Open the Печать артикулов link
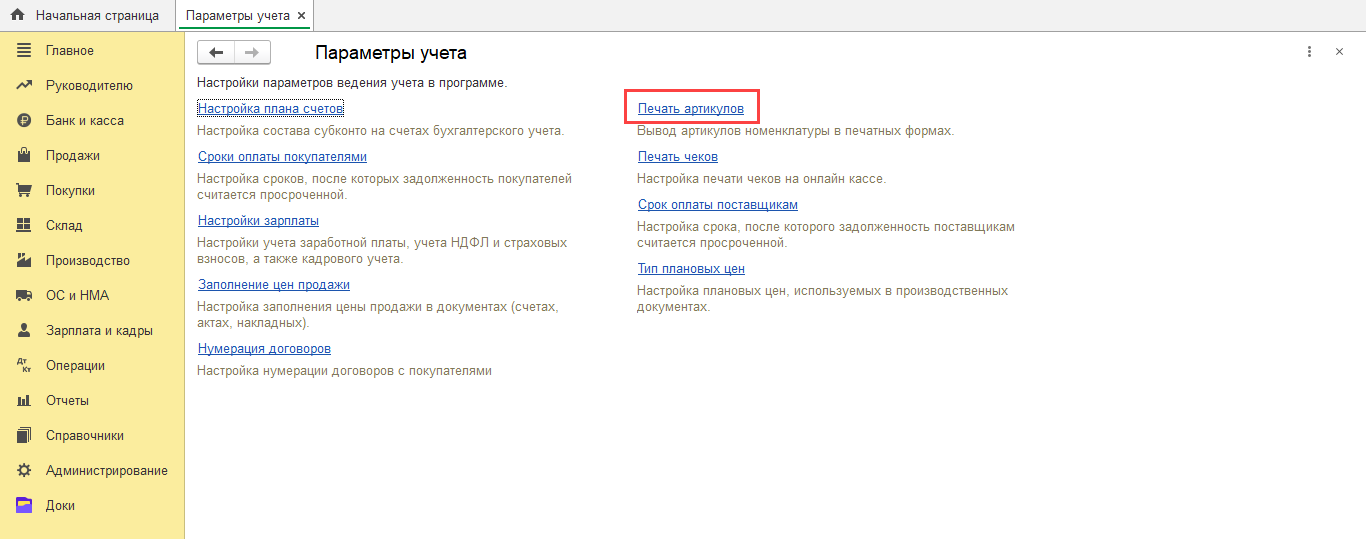The image size is (1366, 539). click(x=691, y=109)
